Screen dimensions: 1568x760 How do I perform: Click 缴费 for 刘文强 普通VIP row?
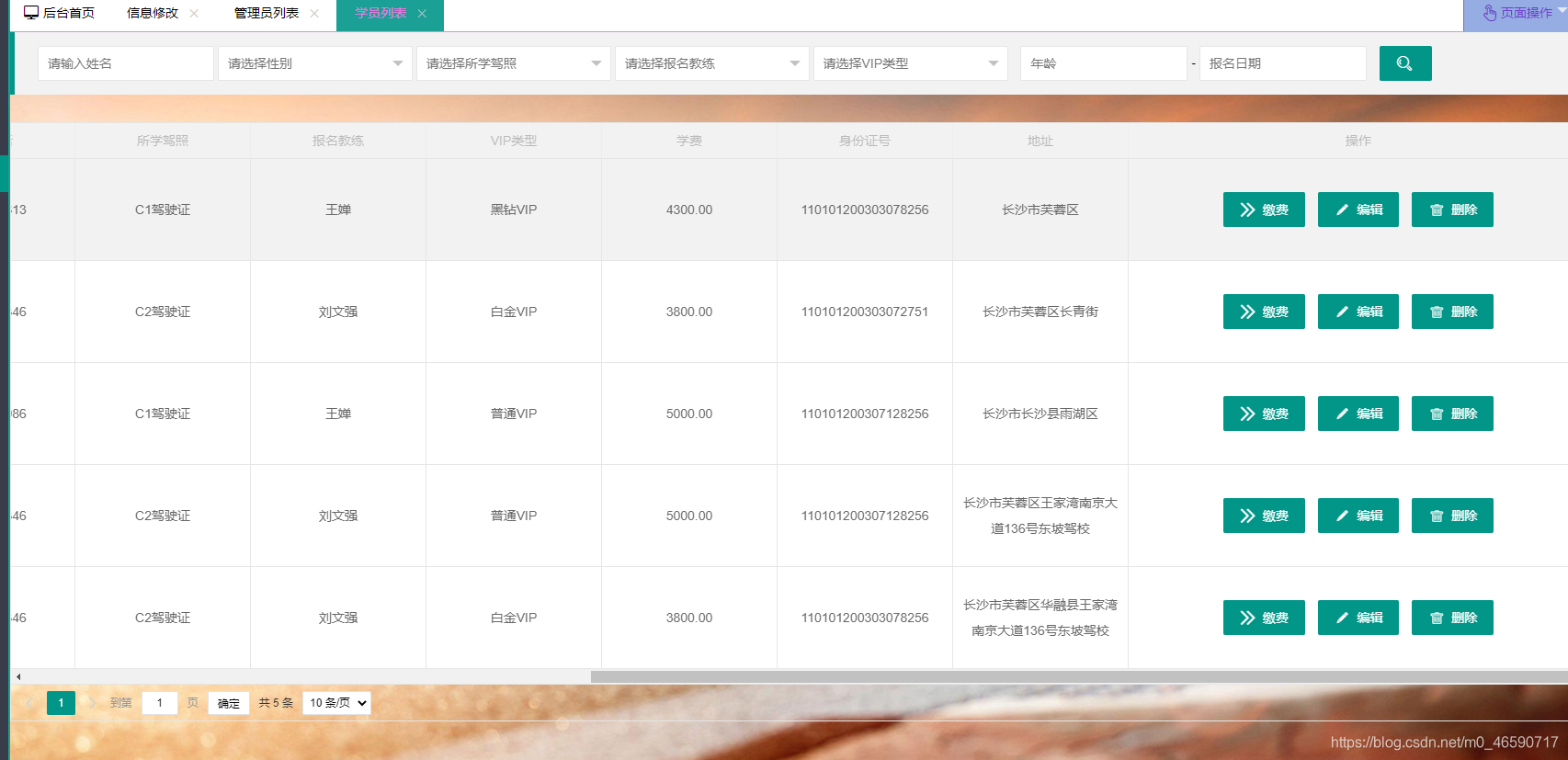tap(1264, 516)
